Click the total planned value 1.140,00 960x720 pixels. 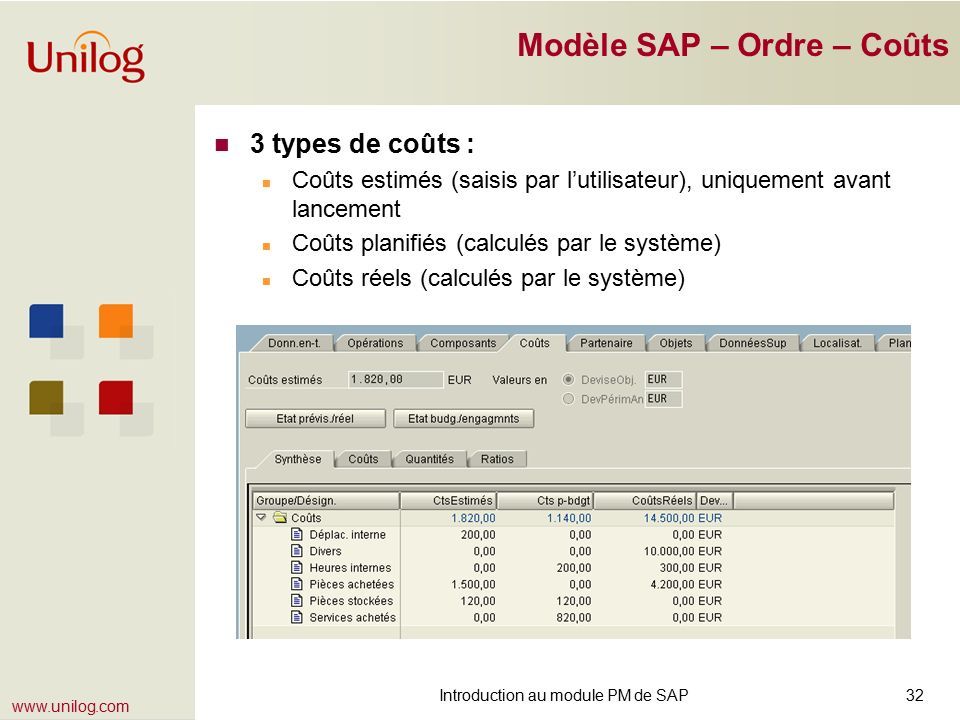tap(569, 518)
